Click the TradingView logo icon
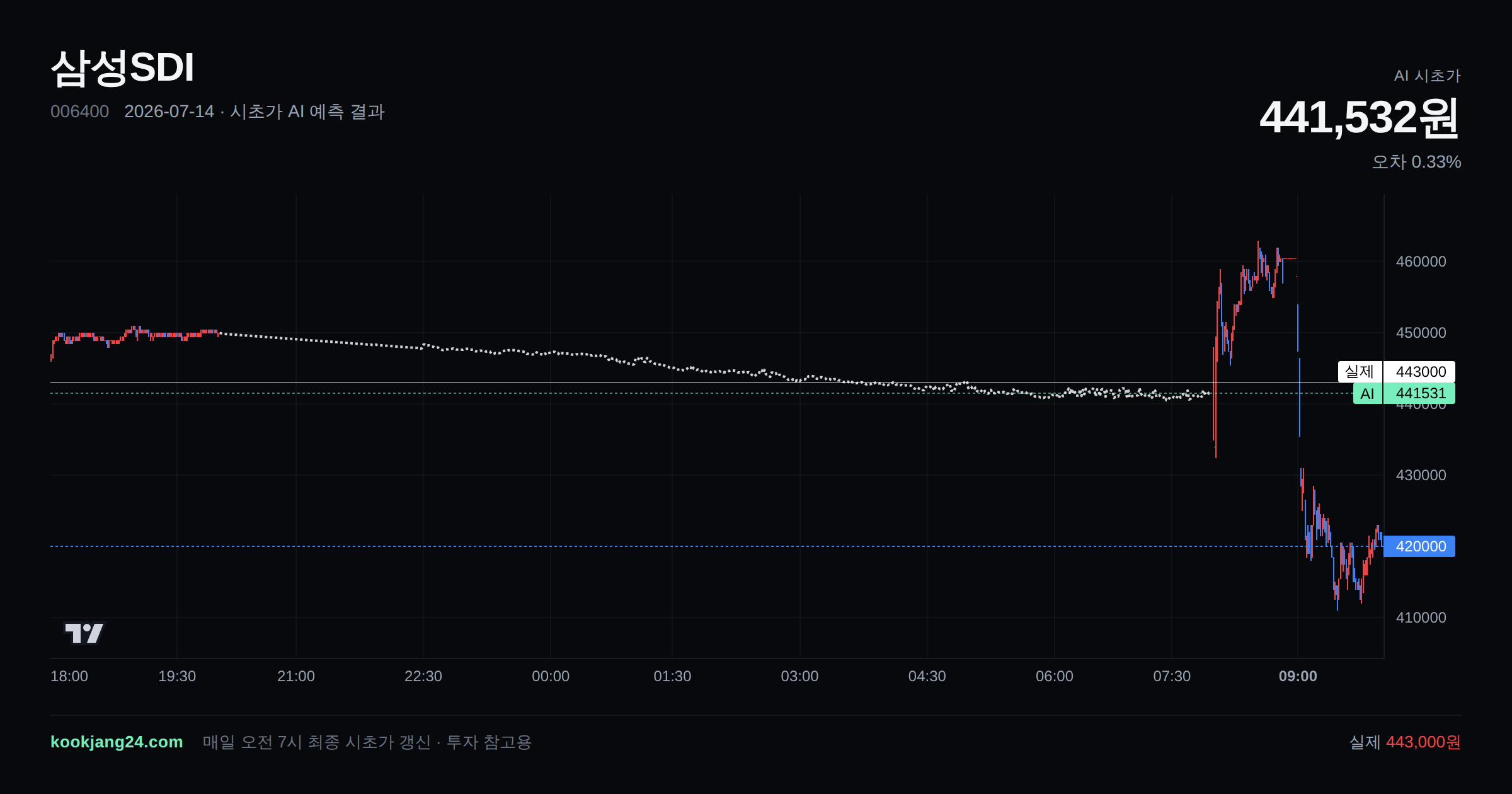The width and height of the screenshot is (1512, 794). pos(84,633)
